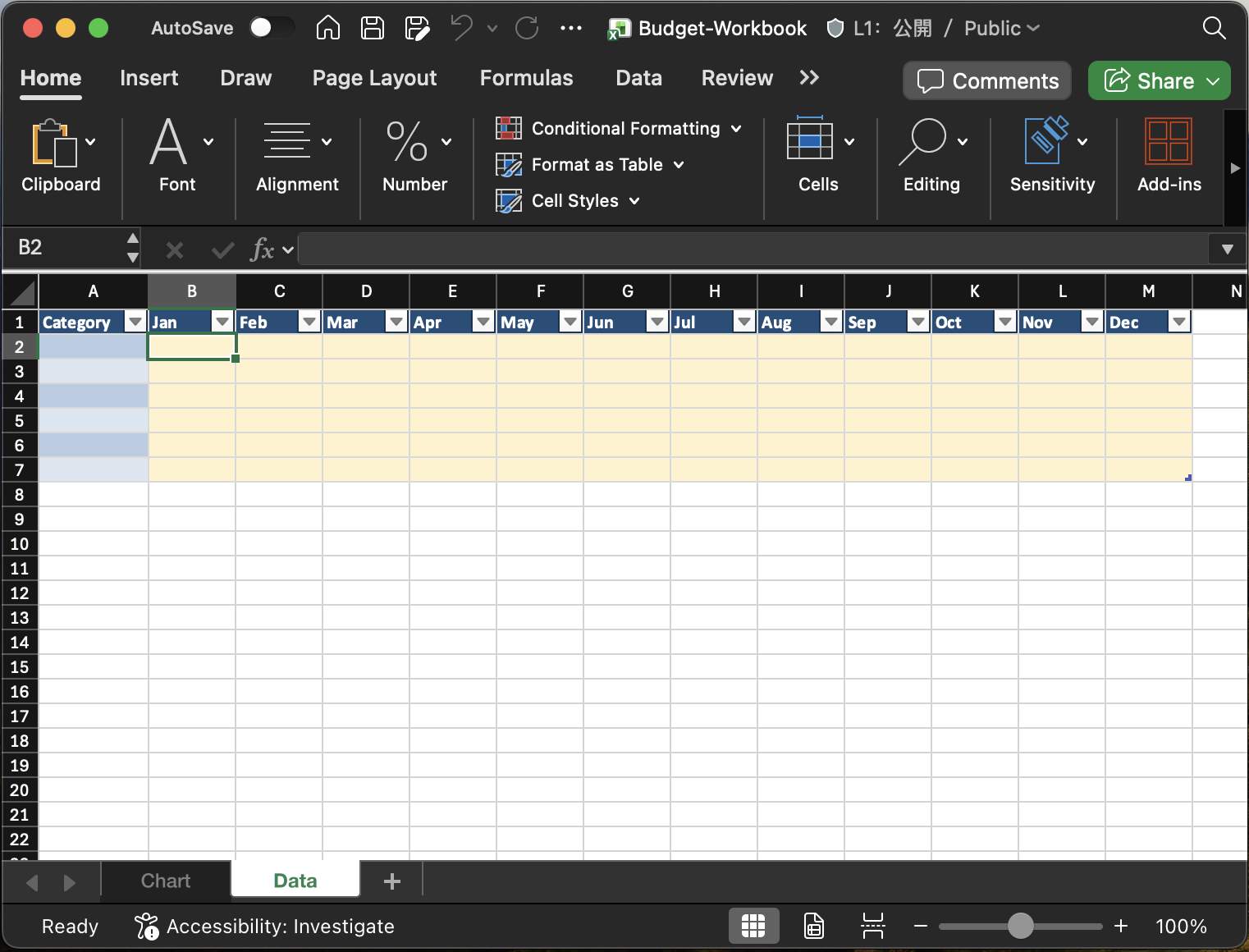The image size is (1249, 952).
Task: Switch to Page Layout view in status bar
Action: coord(812,926)
